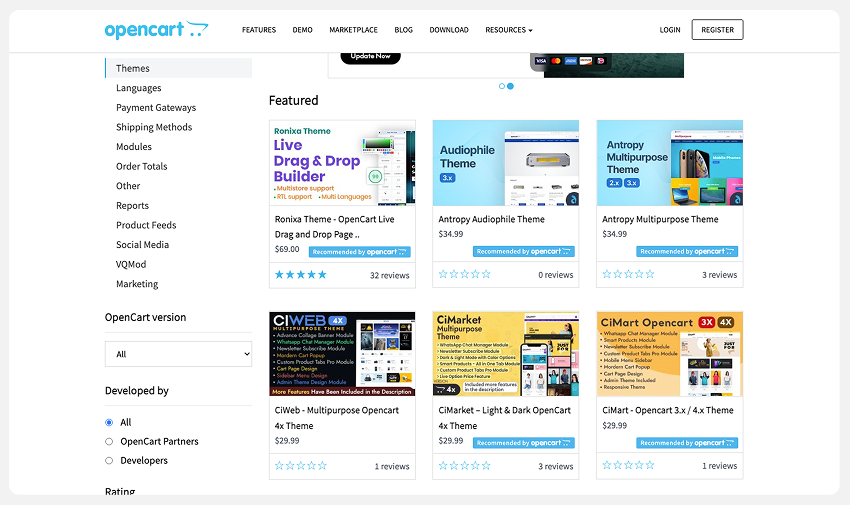
Task: Select Modules category in sidebar
Action: point(133,146)
